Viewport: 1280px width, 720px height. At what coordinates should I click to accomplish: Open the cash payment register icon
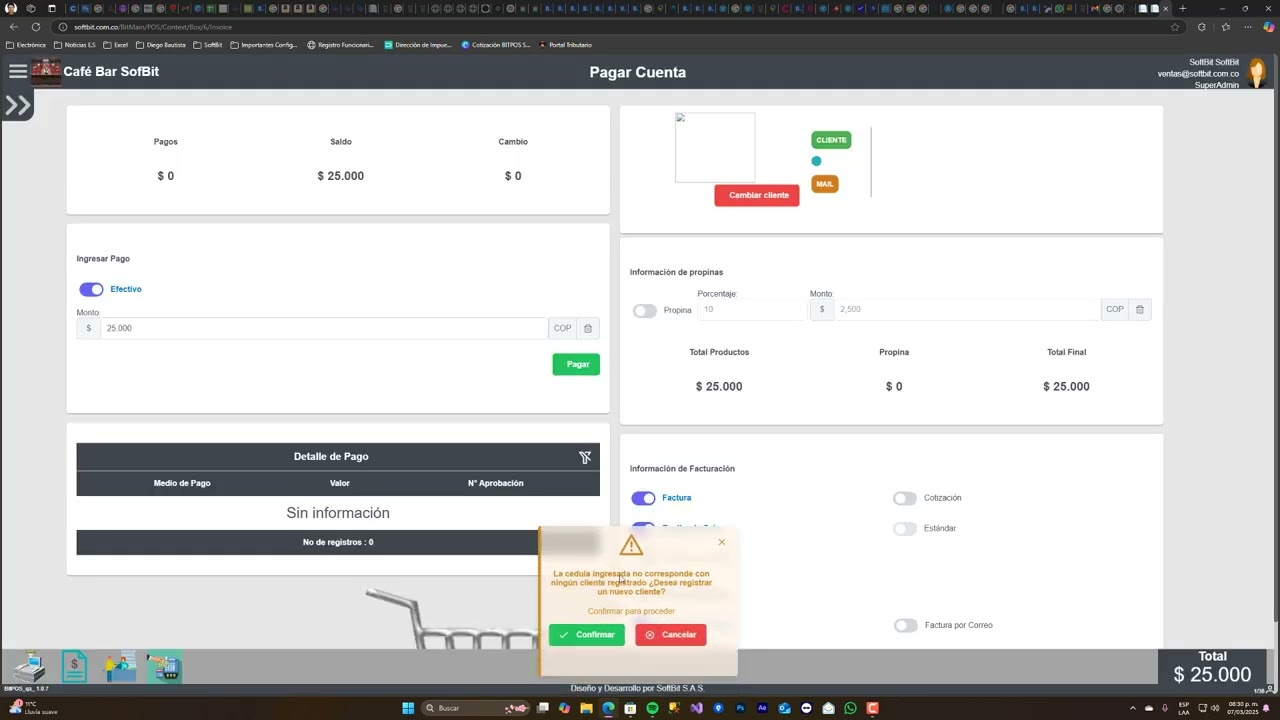click(164, 666)
